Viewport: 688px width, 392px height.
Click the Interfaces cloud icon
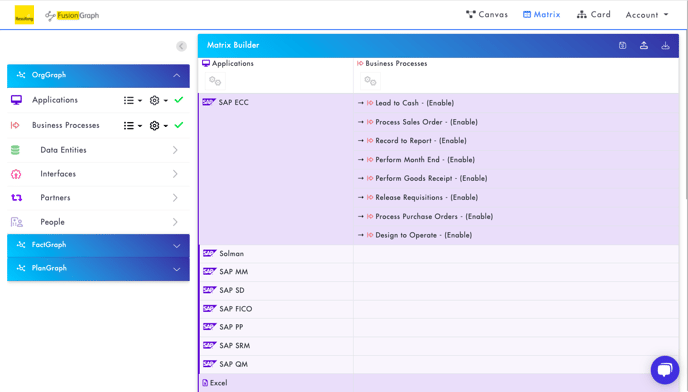tap(16, 174)
